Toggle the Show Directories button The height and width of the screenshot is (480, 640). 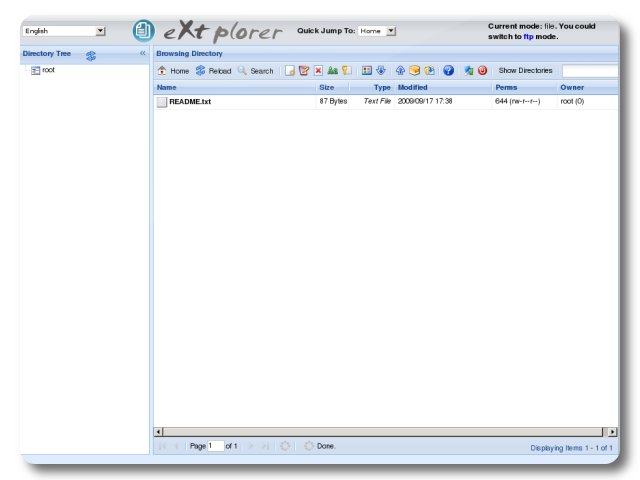pyautogui.click(x=525, y=71)
